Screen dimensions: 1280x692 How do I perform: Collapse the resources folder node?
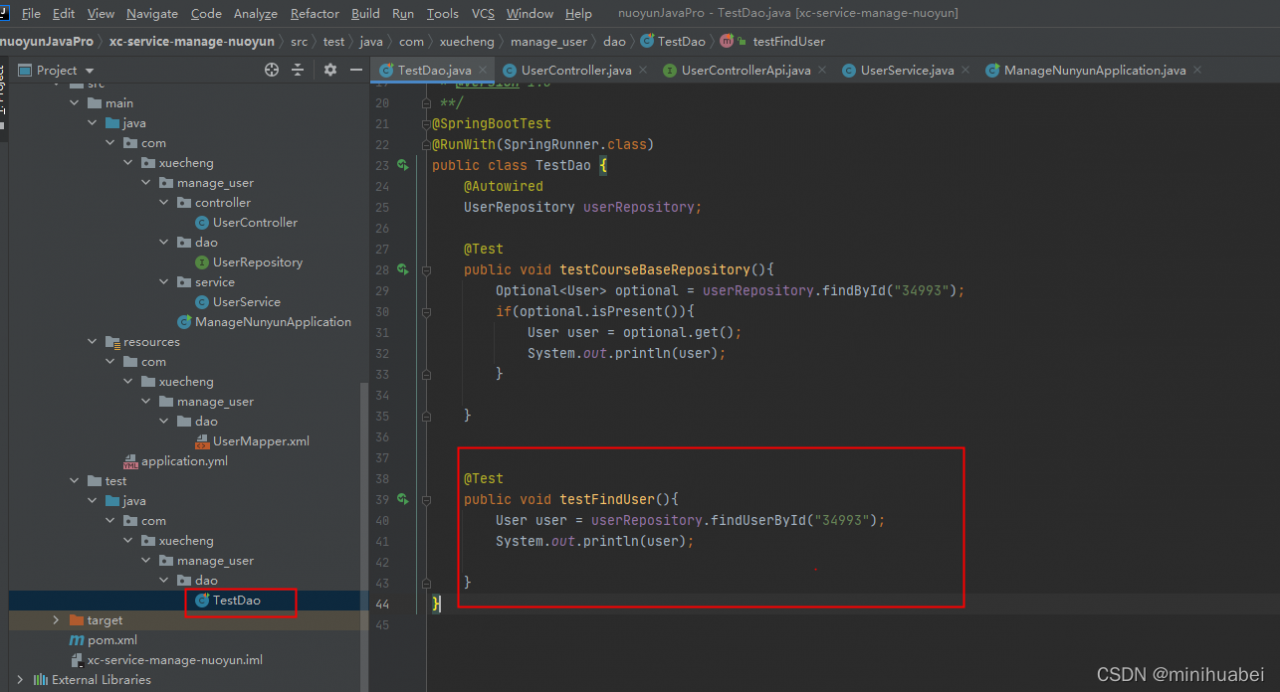click(93, 342)
